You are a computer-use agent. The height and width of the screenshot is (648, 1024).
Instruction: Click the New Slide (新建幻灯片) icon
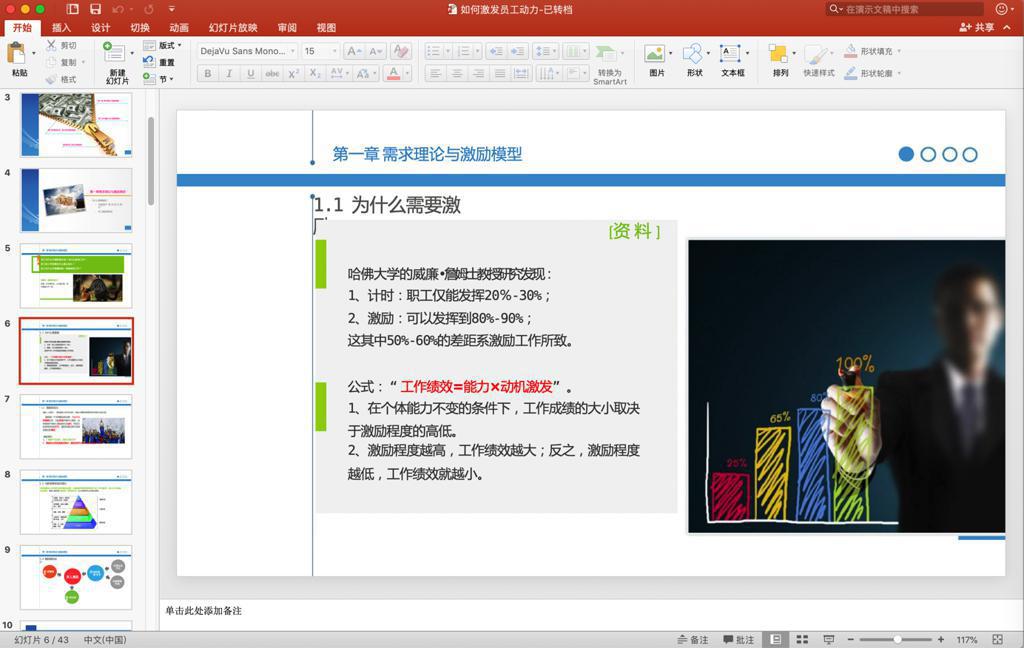coord(114,52)
